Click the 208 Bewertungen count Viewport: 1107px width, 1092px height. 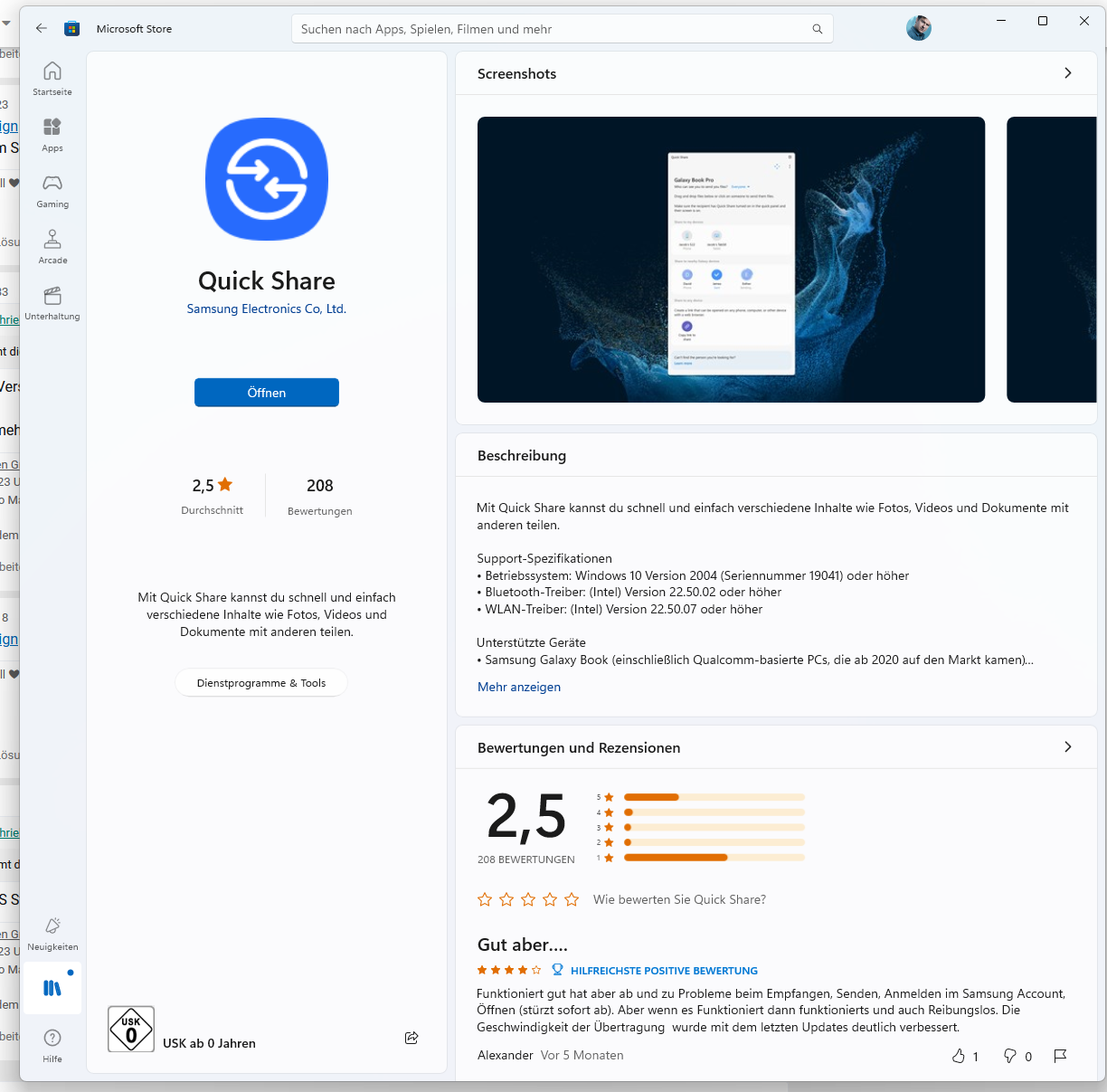320,497
